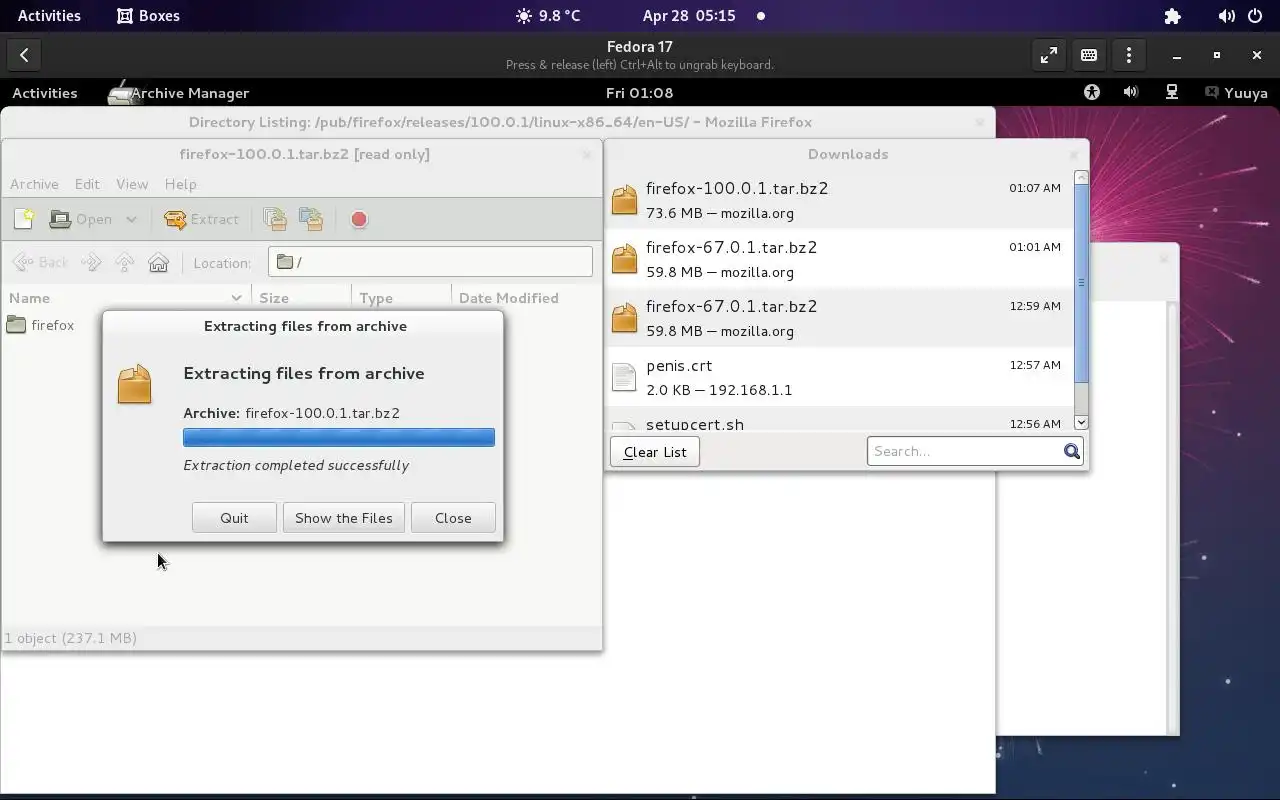Click the Firefox Directory Listing window title bar

point(500,122)
